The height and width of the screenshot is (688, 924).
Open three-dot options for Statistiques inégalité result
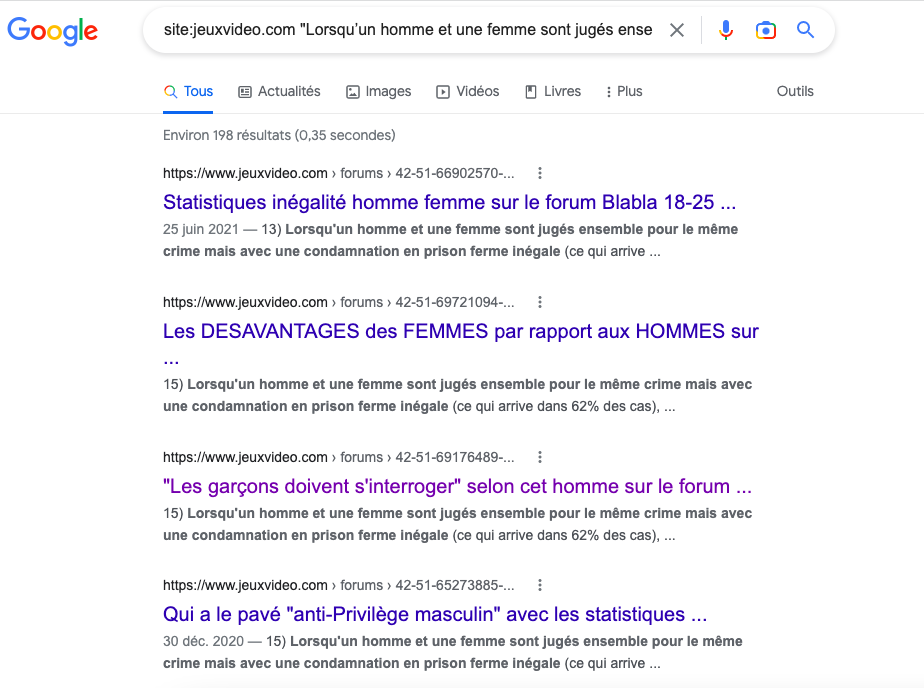coord(540,173)
